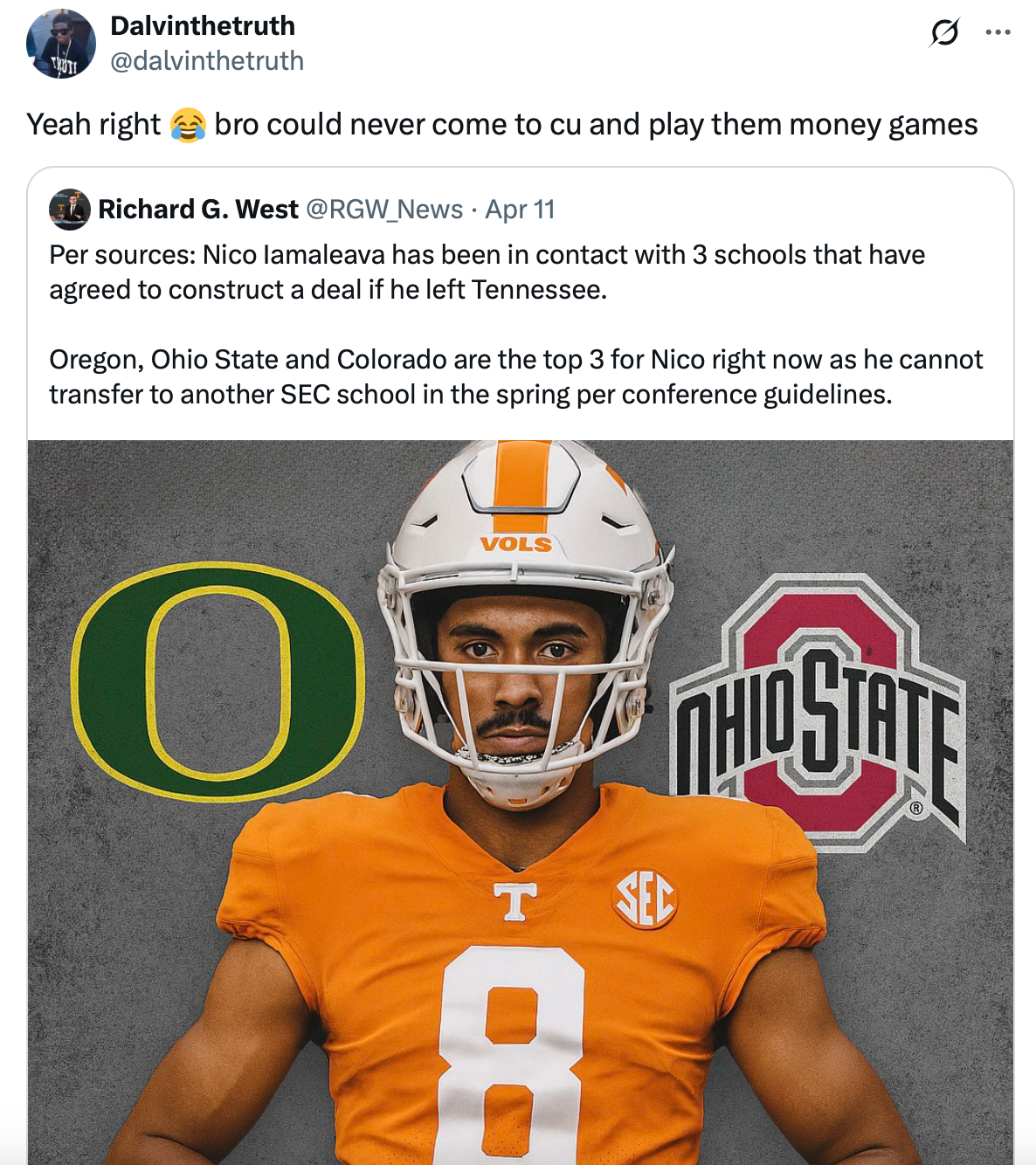Click the laughing crying emoji in tweet
1036x1165 pixels.
tap(188, 125)
